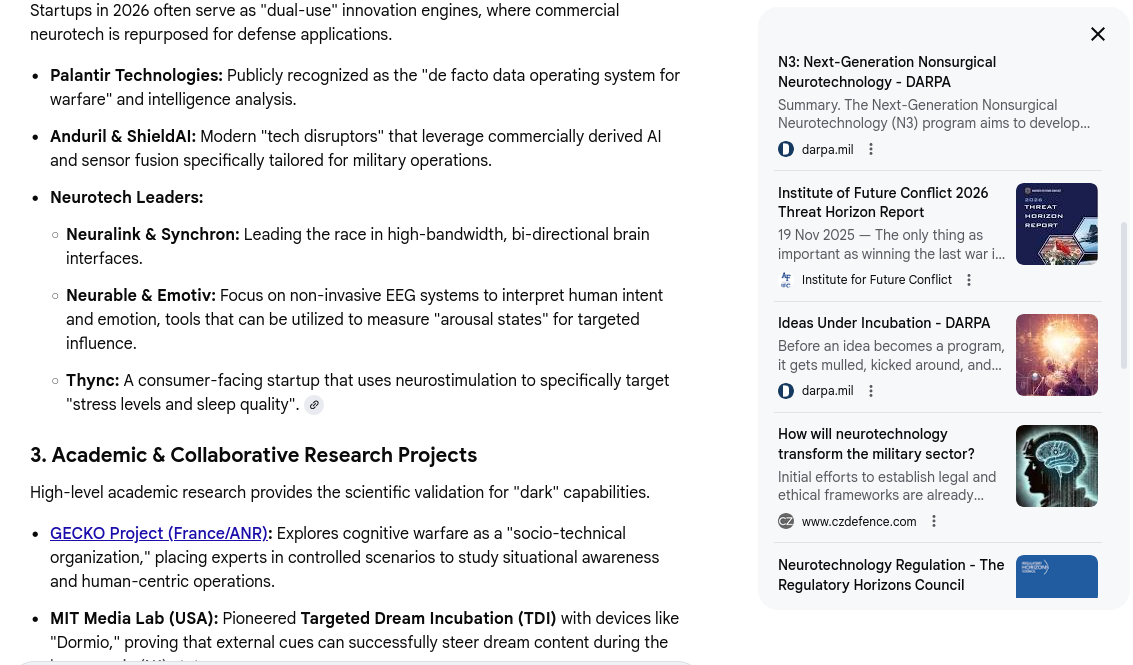Open Neurotechnology Regulation - Regulatory Horizons Council result

891,575
